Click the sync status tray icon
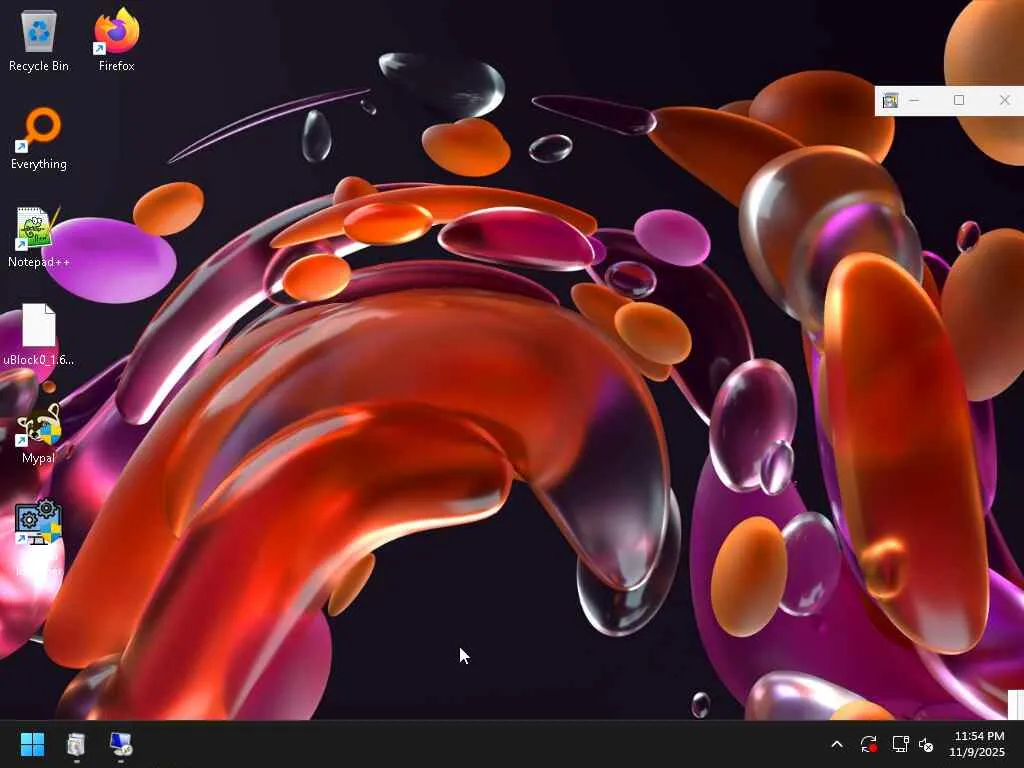 click(x=868, y=744)
